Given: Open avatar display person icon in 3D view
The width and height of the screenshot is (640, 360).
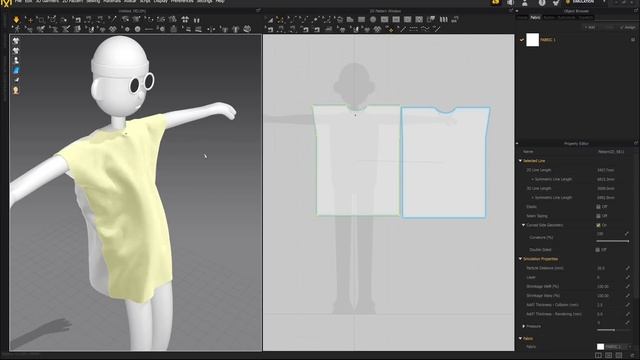Looking at the screenshot, I should click(16, 60).
